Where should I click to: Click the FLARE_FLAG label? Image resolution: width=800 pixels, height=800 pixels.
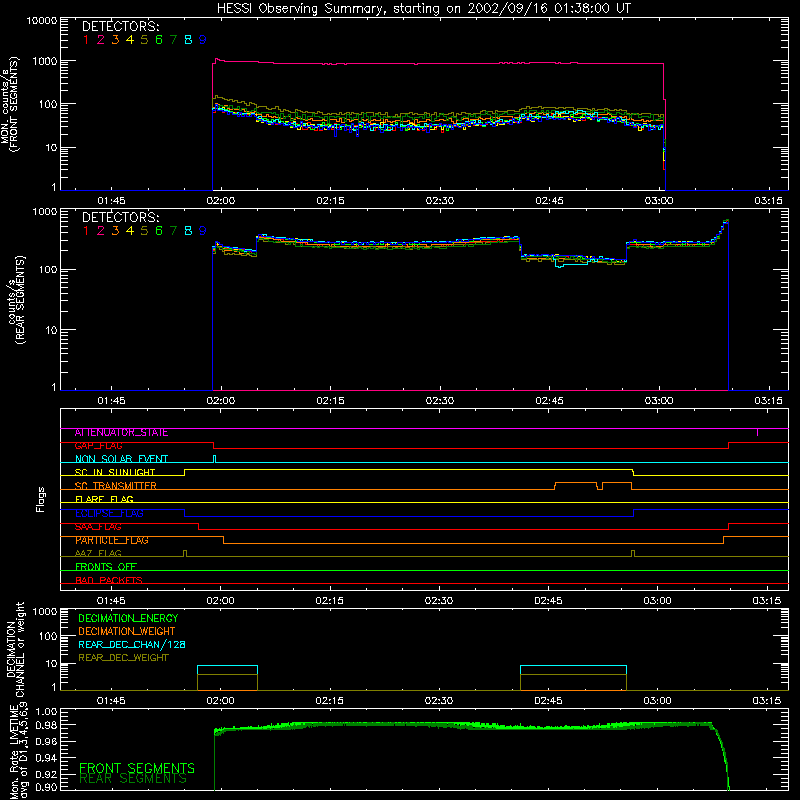104,499
